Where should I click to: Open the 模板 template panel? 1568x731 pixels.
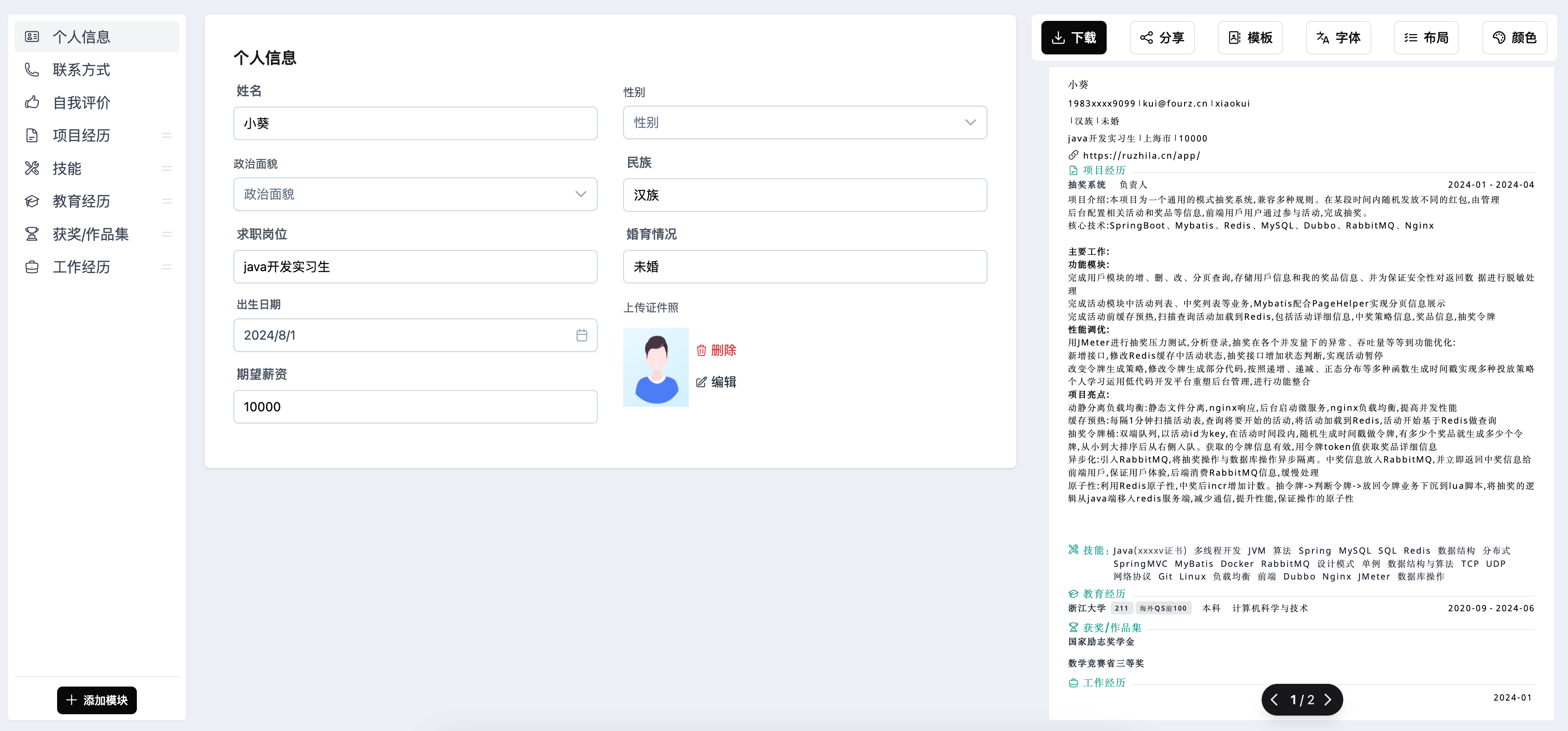pos(1250,37)
